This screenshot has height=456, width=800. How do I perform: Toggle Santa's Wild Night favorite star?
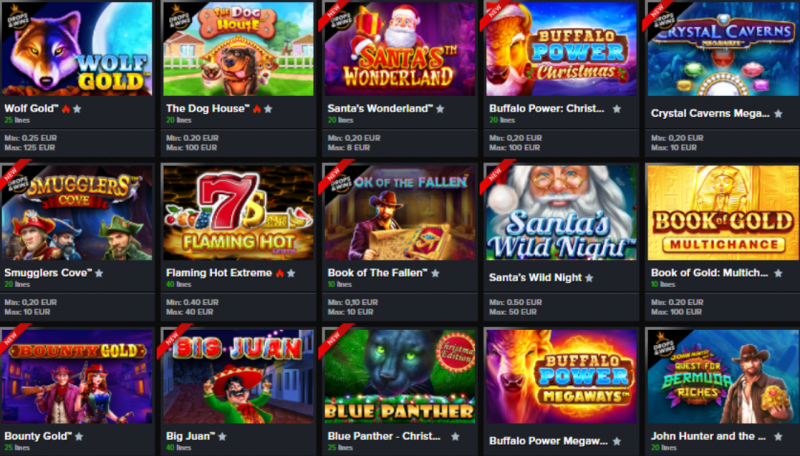click(x=589, y=278)
